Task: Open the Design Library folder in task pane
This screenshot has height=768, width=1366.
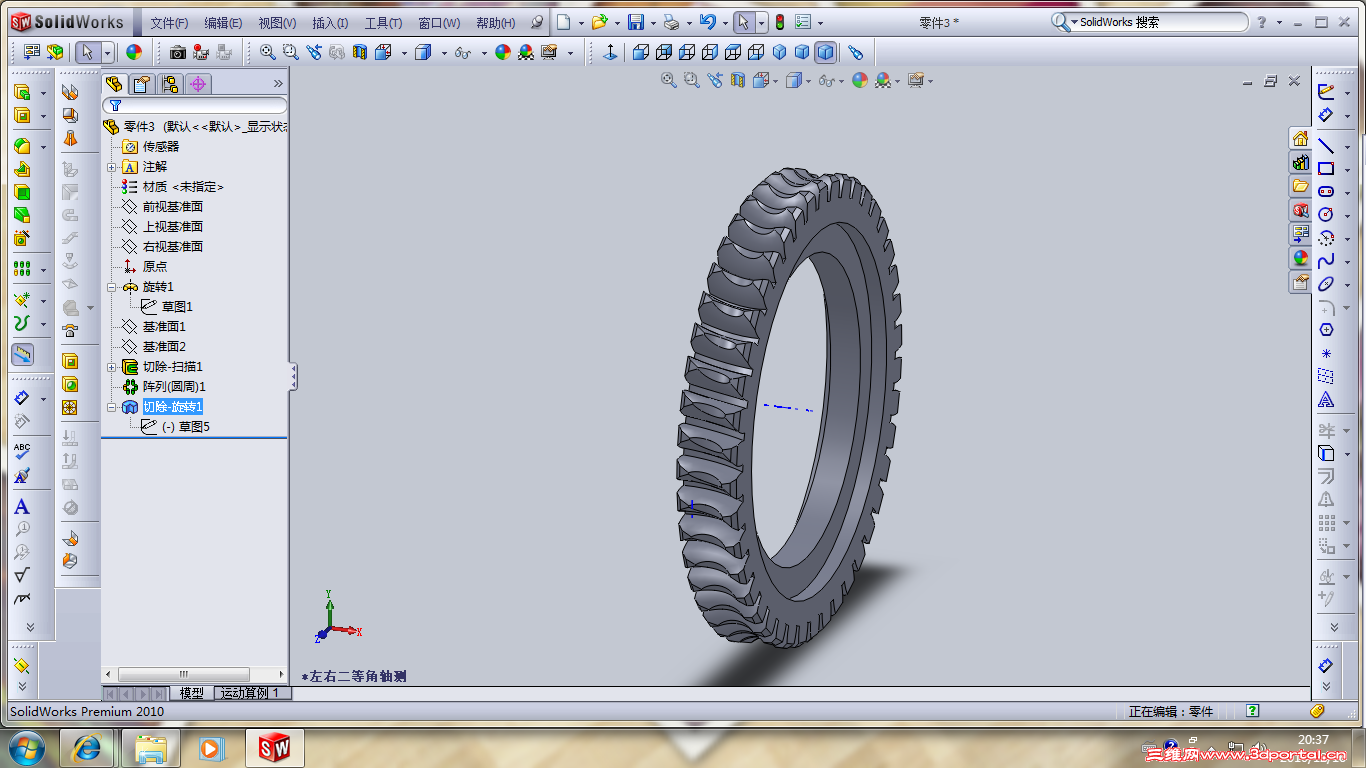Action: [1300, 186]
